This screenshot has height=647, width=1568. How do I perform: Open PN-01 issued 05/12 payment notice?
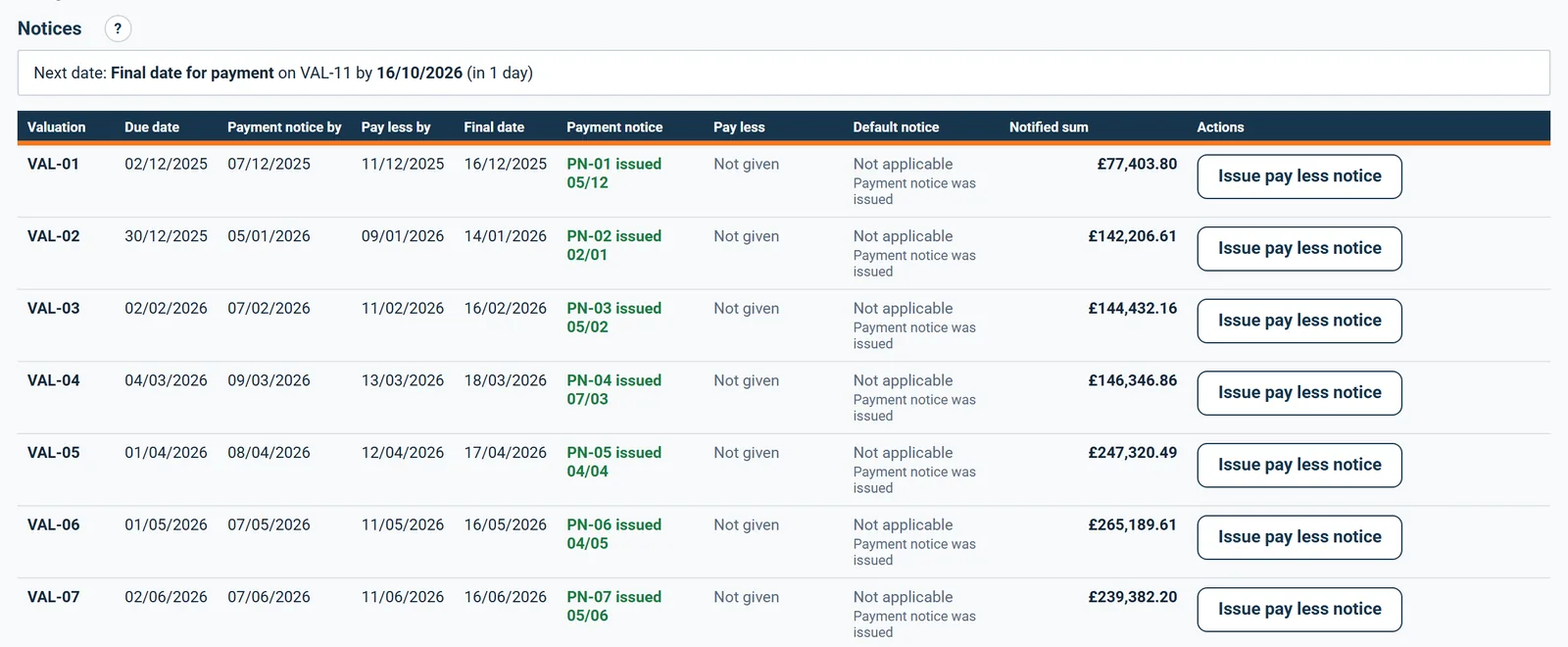(613, 174)
